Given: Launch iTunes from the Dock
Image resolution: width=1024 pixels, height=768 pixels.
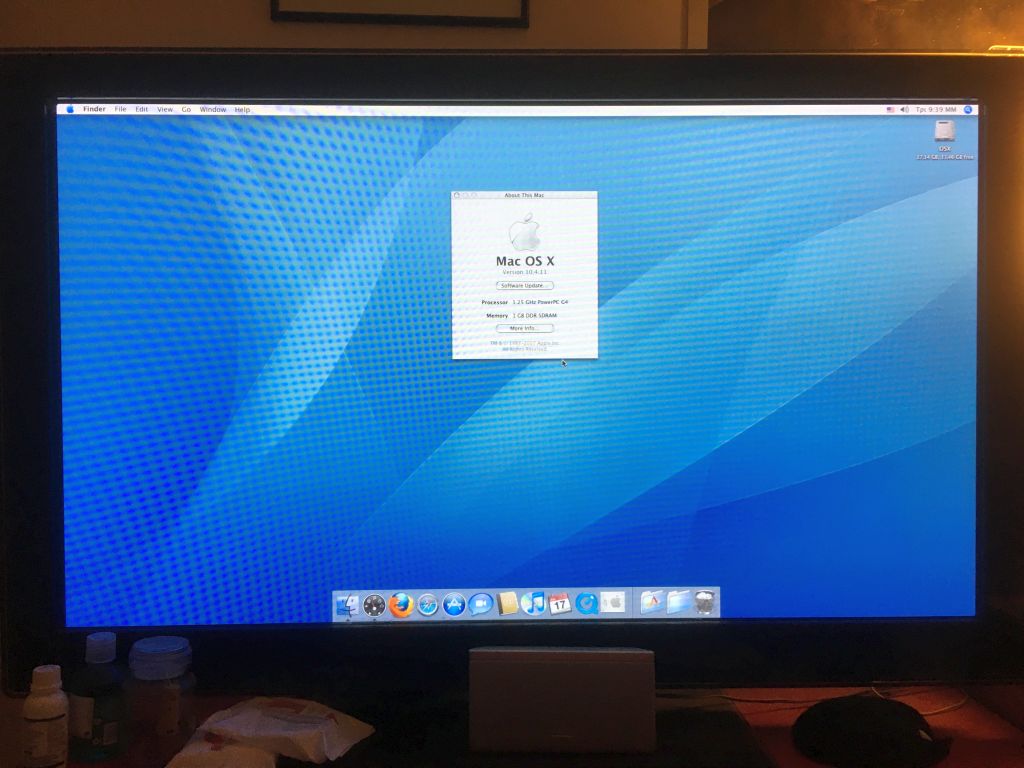Looking at the screenshot, I should [x=533, y=604].
